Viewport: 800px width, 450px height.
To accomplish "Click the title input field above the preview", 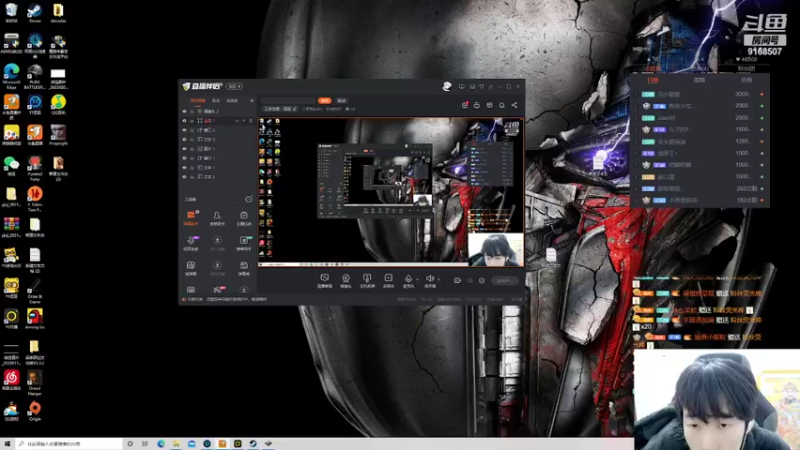I will (x=288, y=101).
